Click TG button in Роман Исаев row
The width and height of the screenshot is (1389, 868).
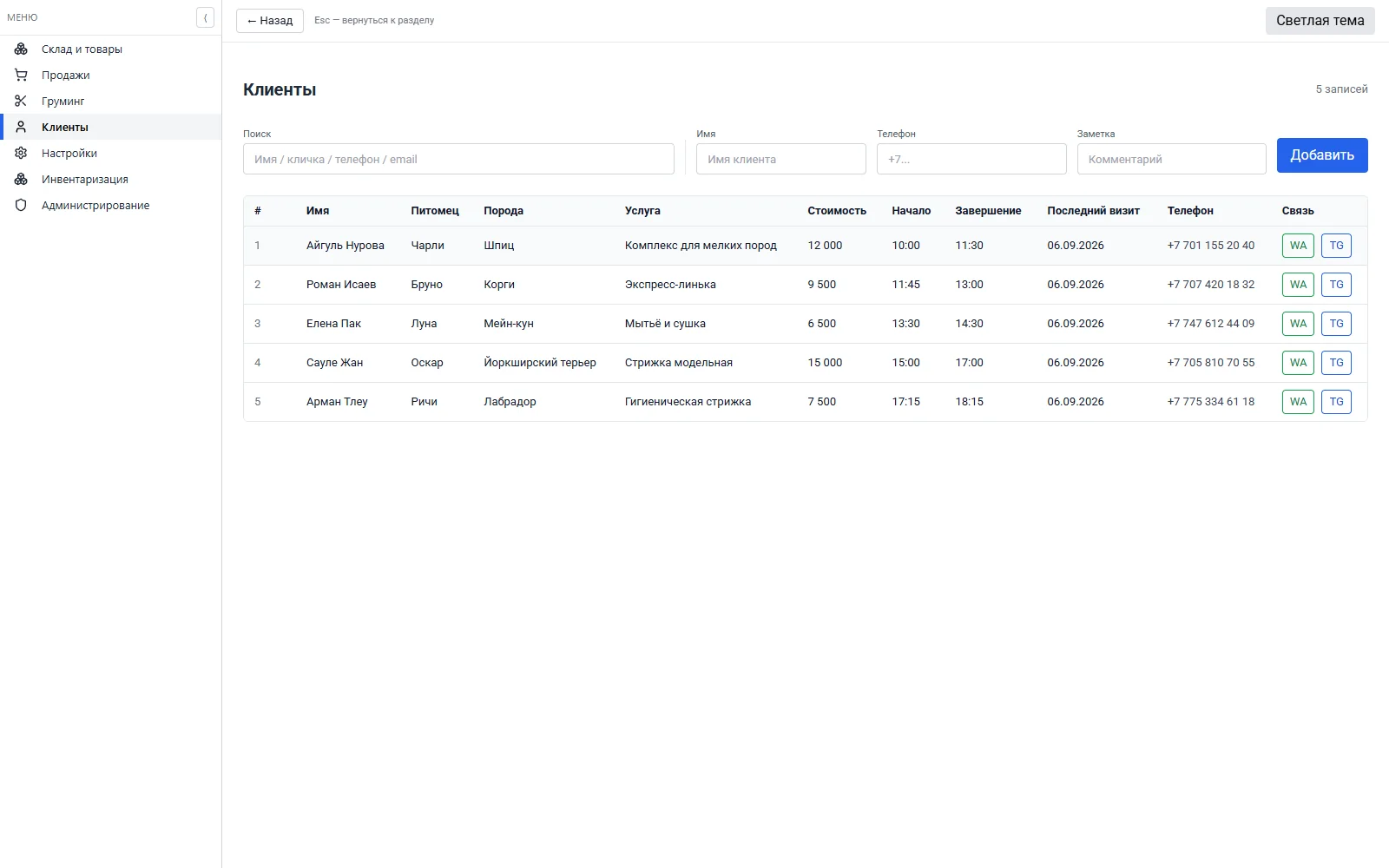tap(1336, 285)
